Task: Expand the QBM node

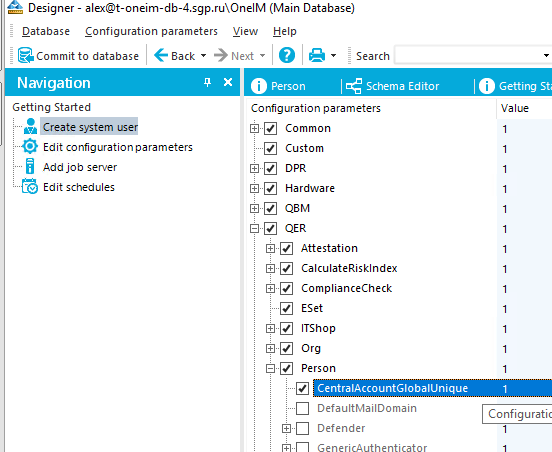Action: coord(254,209)
